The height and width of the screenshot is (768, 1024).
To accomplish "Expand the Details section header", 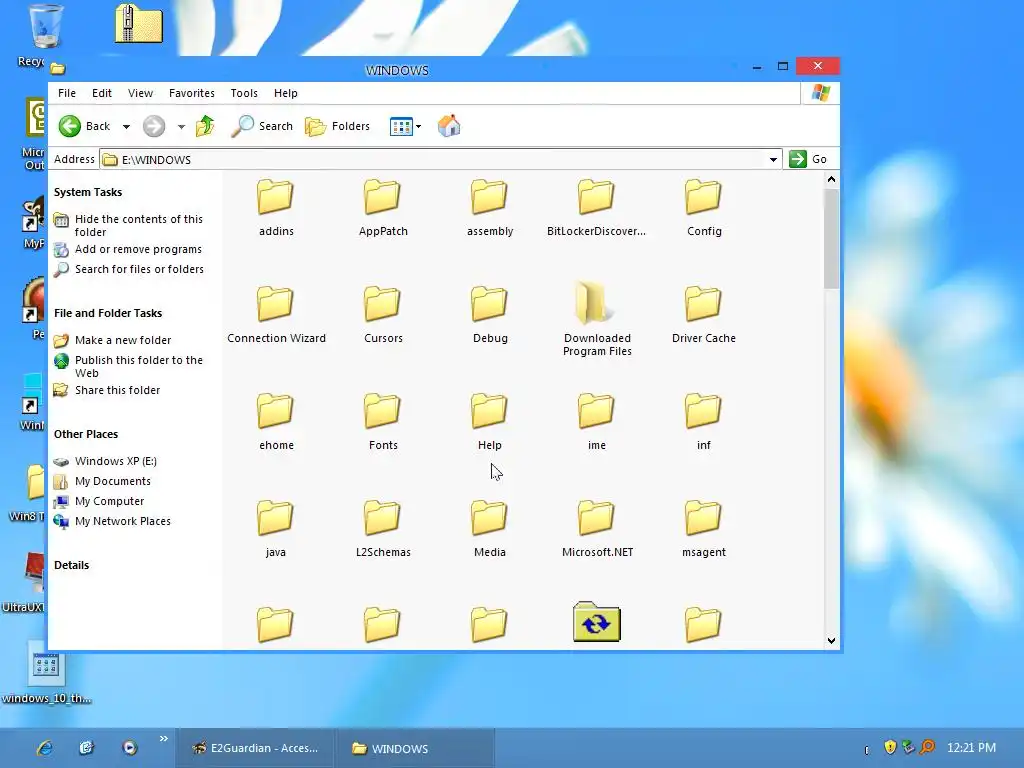I will pos(71,565).
